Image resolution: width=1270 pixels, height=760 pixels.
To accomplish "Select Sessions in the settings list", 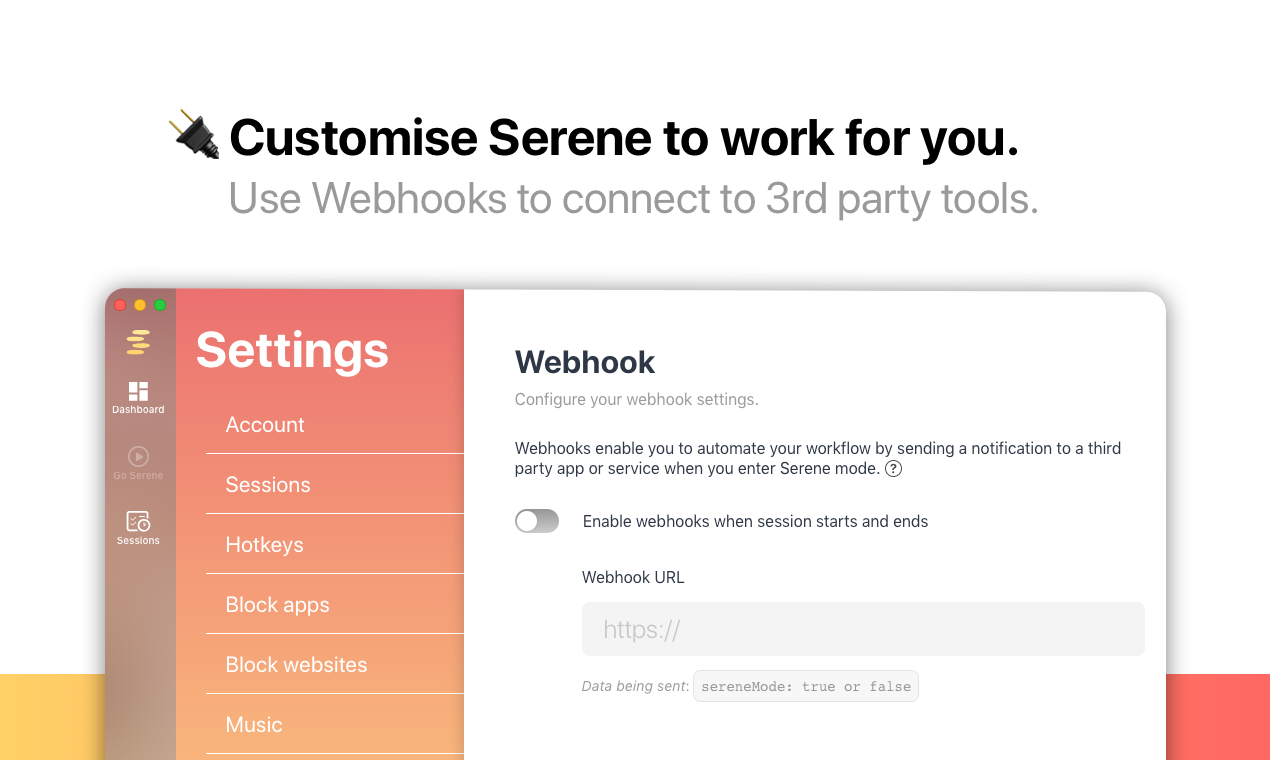I will pos(268,484).
